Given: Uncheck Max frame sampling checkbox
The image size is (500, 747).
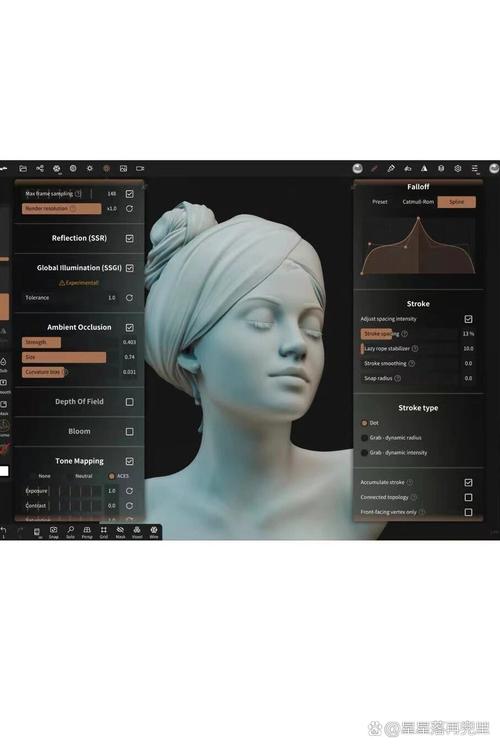Looking at the screenshot, I should pos(130,194).
